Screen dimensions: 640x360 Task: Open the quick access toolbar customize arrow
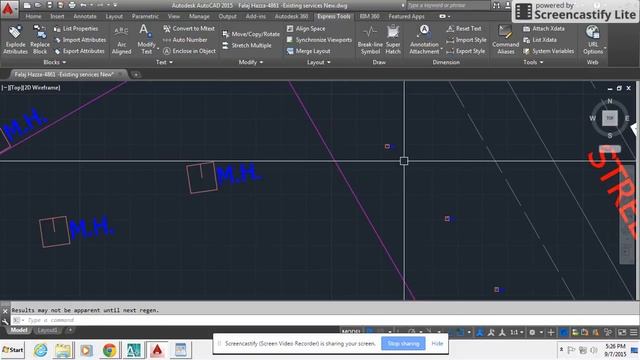click(x=115, y=5)
